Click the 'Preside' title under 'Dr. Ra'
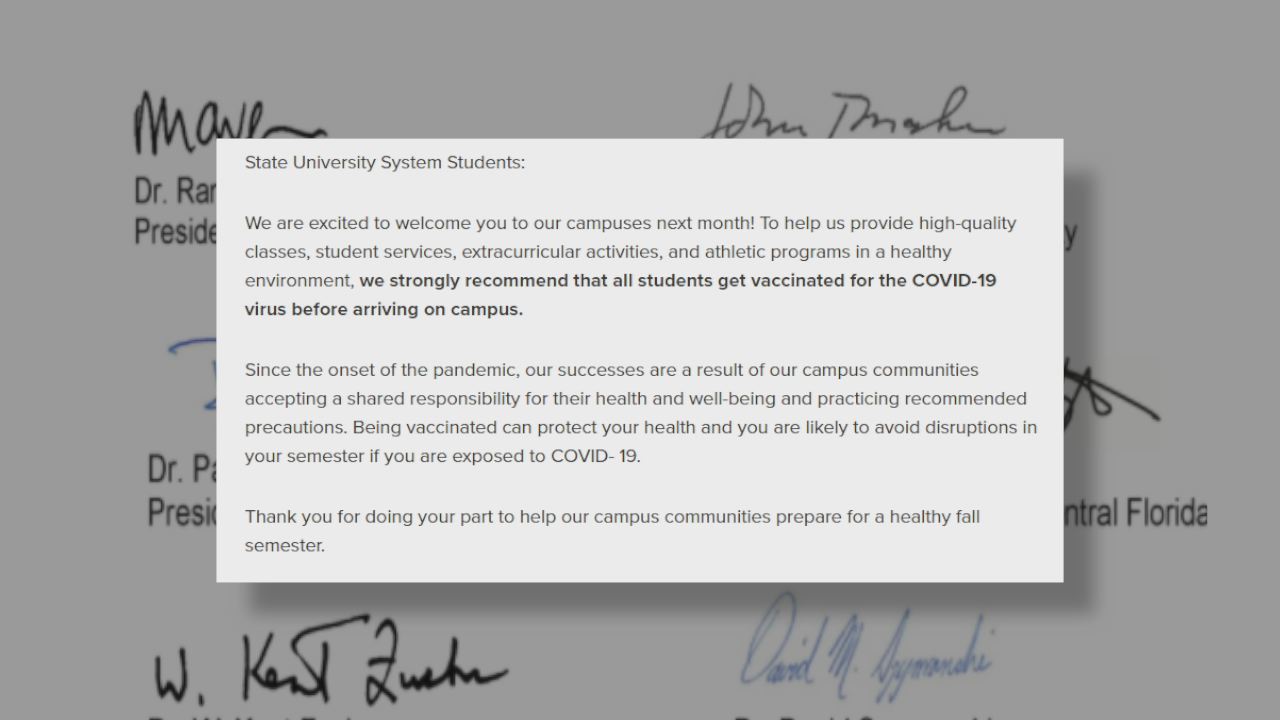The height and width of the screenshot is (720, 1280). tap(176, 231)
